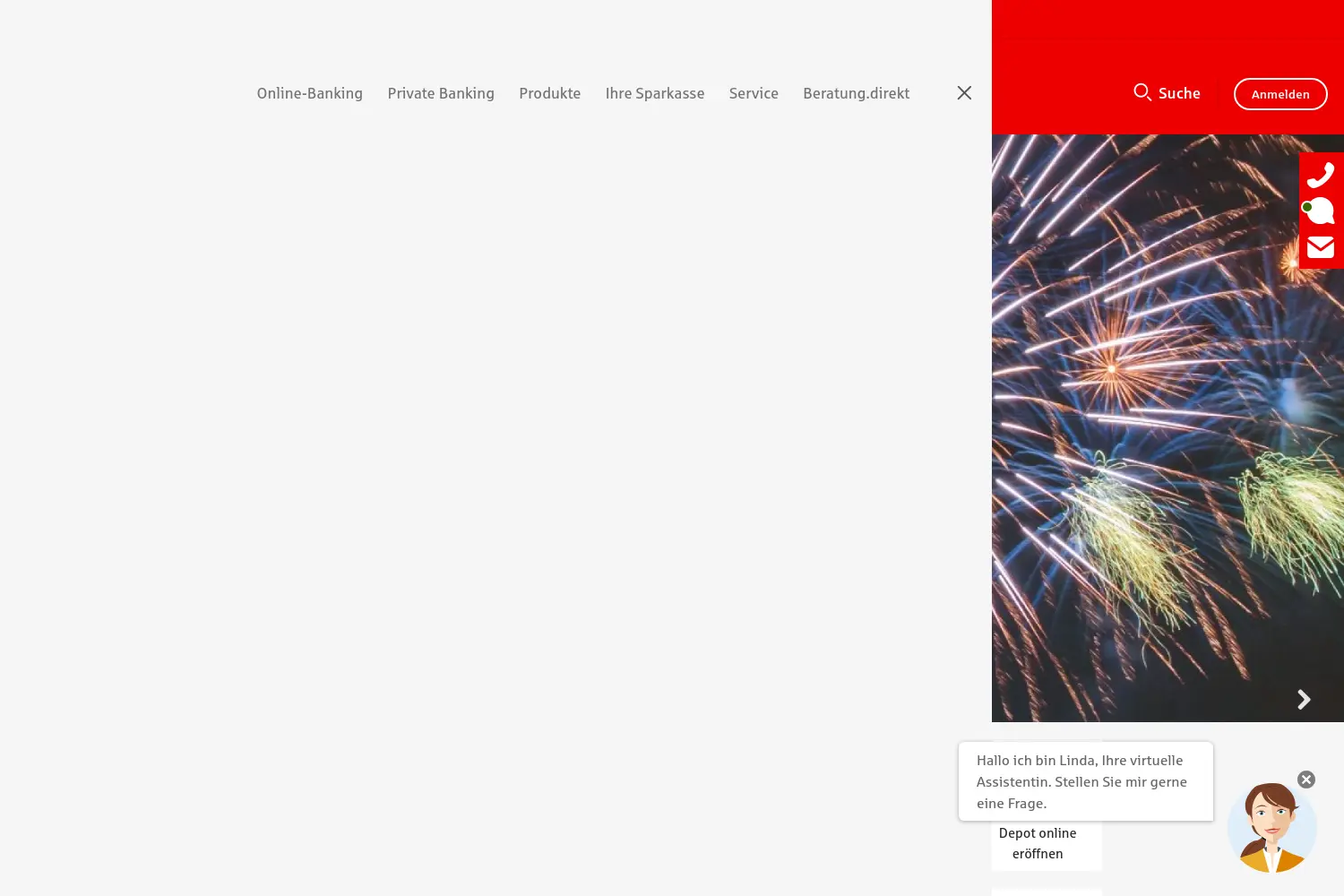Open the live chat bubble icon
The width and height of the screenshot is (1344, 896).
point(1319,211)
